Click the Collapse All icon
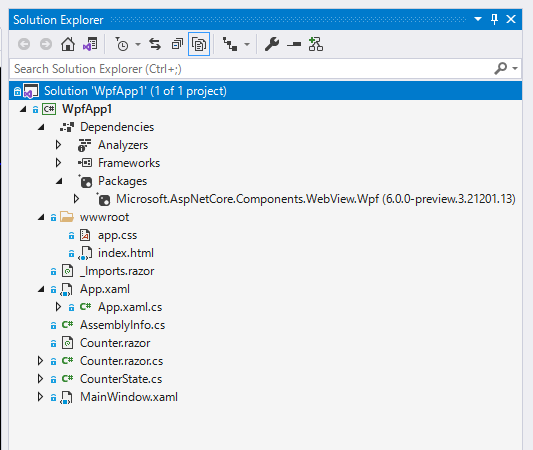Screen dimensions: 533x450 tap(177, 45)
